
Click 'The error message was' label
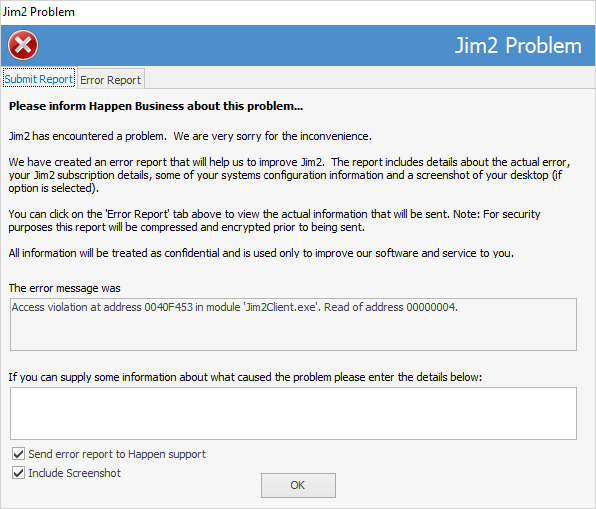(x=65, y=288)
